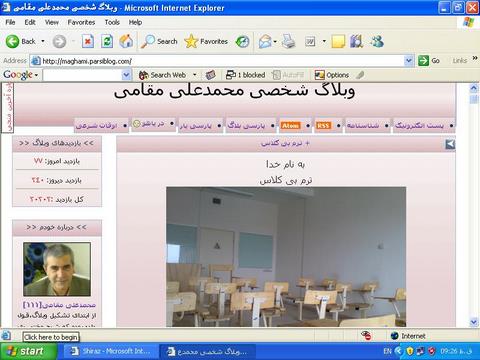This screenshot has height=360, width=480.
Task: Open the orange Atom feed link
Action: pyautogui.click(x=290, y=125)
